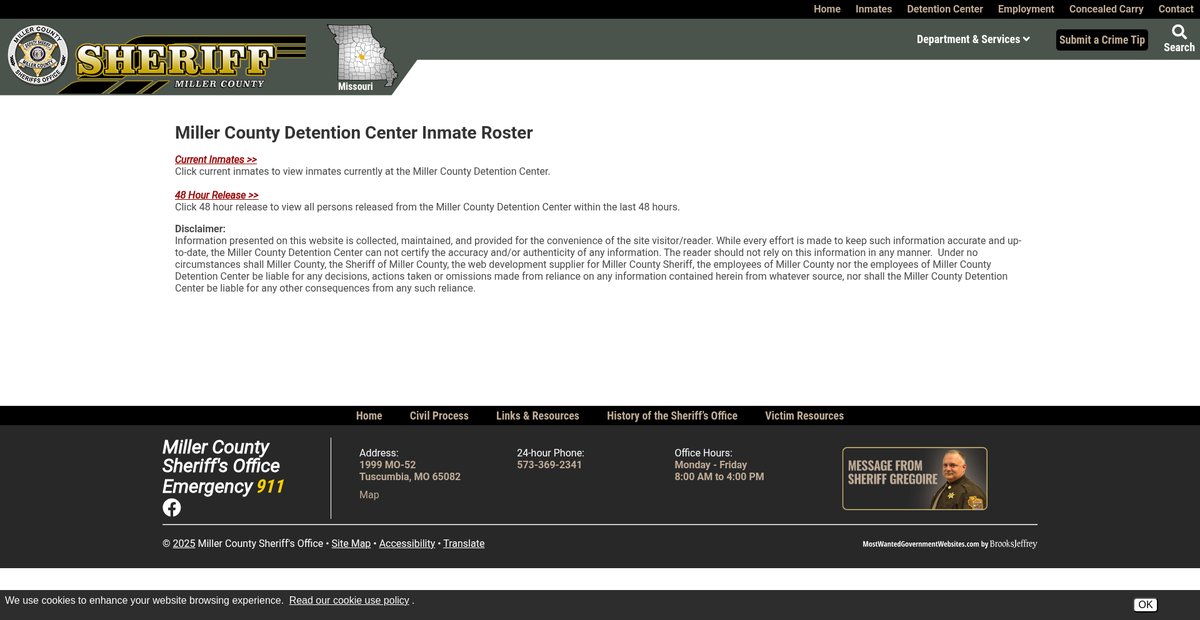Open Concealed Carry top menu item
Image resolution: width=1200 pixels, height=620 pixels.
1106,9
